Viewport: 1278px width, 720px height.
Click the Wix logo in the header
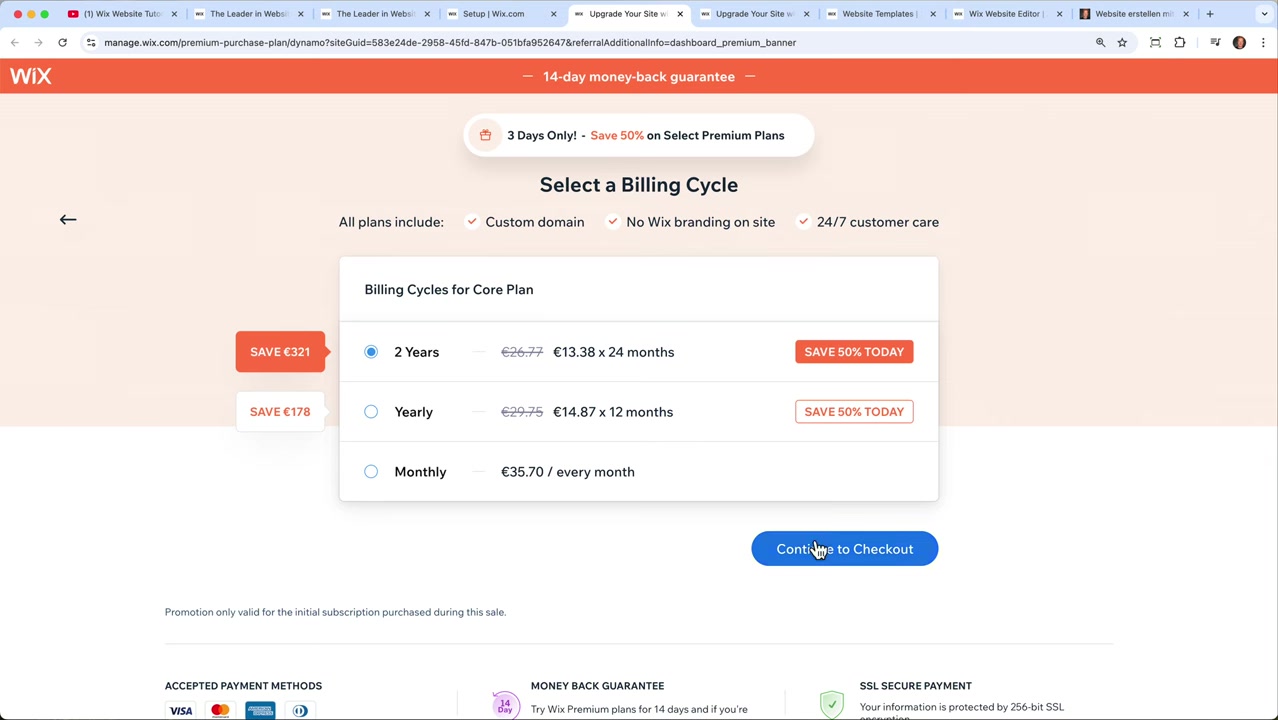[30, 76]
